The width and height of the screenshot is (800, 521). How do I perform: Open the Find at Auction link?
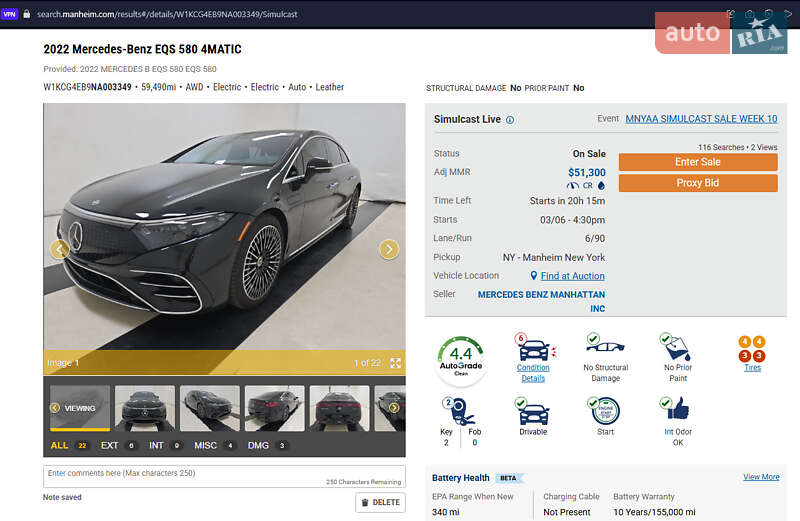point(572,276)
